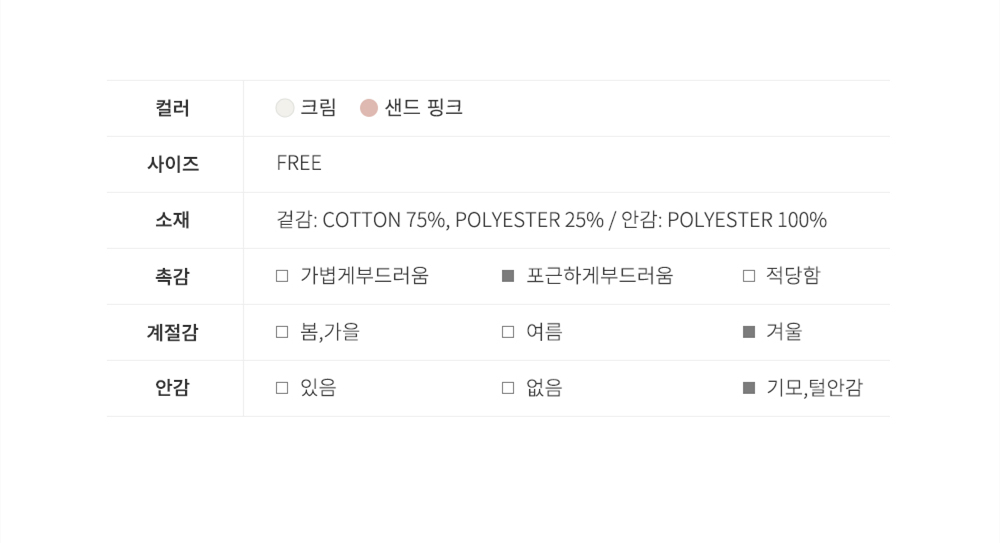This screenshot has height=543, width=1000.
Task: Tick the 여름 season checkbox
Action: click(x=508, y=332)
